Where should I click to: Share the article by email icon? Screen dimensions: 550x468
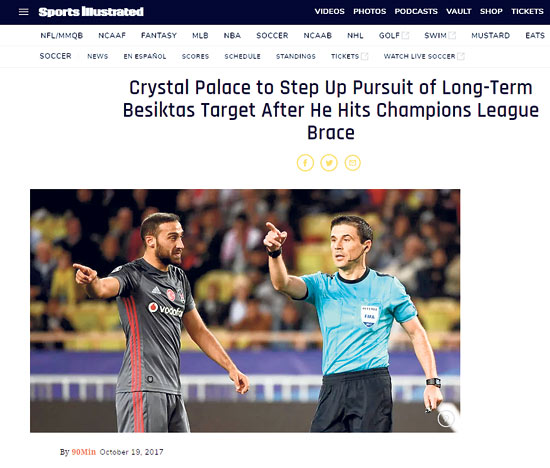coord(353,163)
